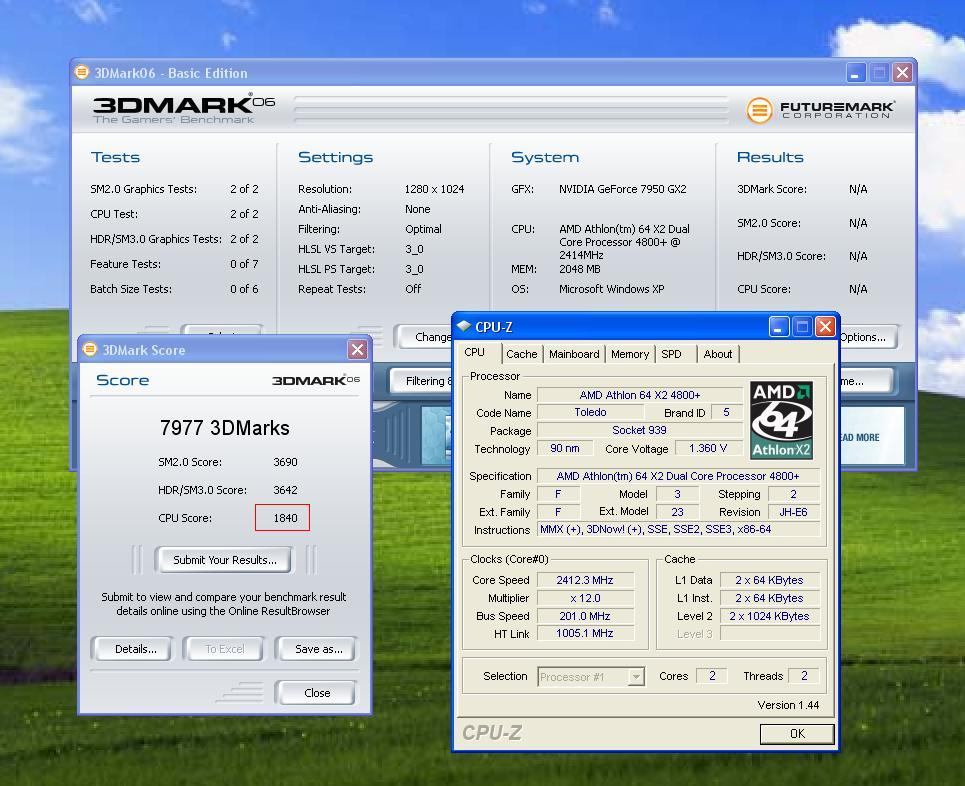The image size is (965, 786).
Task: Click the Resolution value 1280 x 1024
Action: [x=434, y=189]
